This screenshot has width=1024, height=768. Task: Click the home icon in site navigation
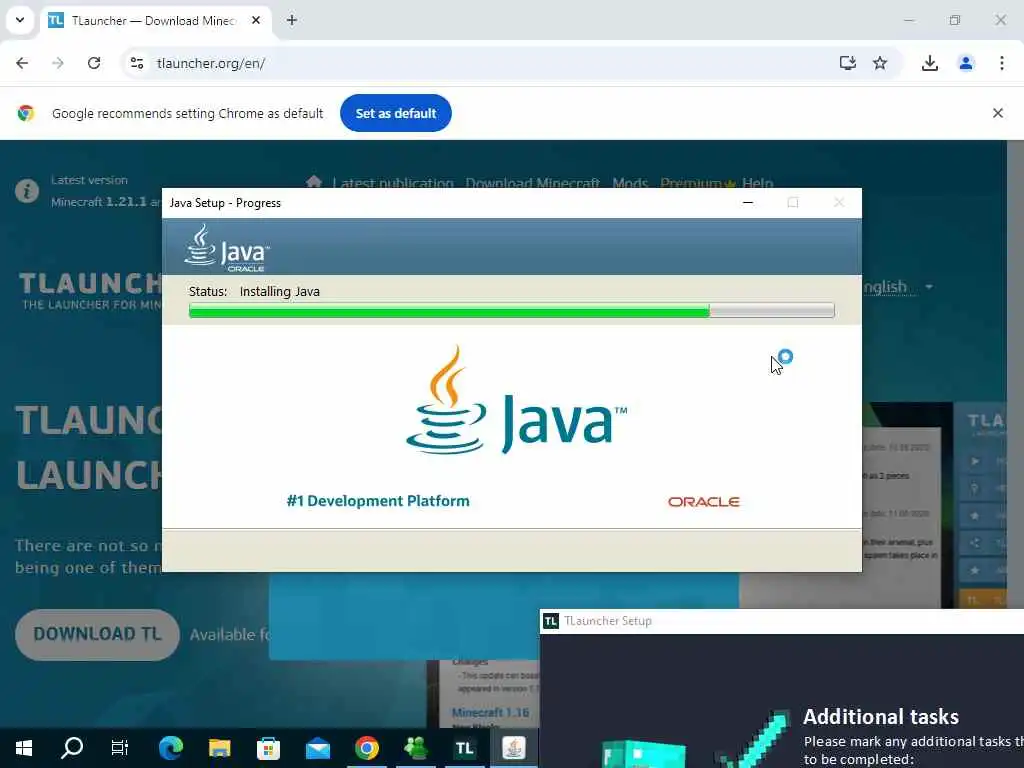click(x=314, y=182)
